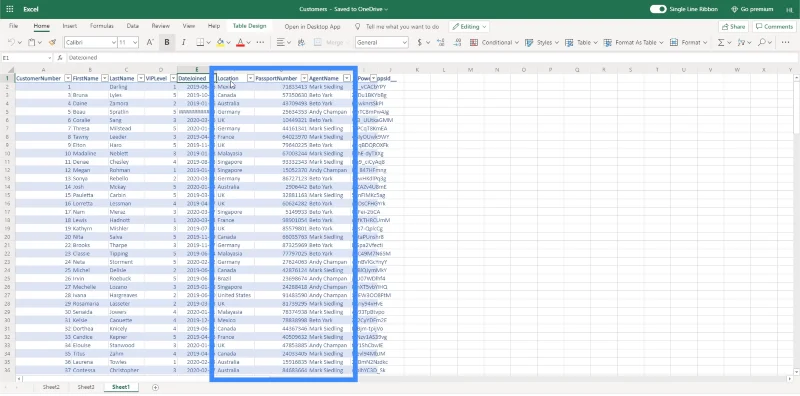This screenshot has width=800, height=396.
Task: Click the Name Box showing E1
Action: (27, 58)
